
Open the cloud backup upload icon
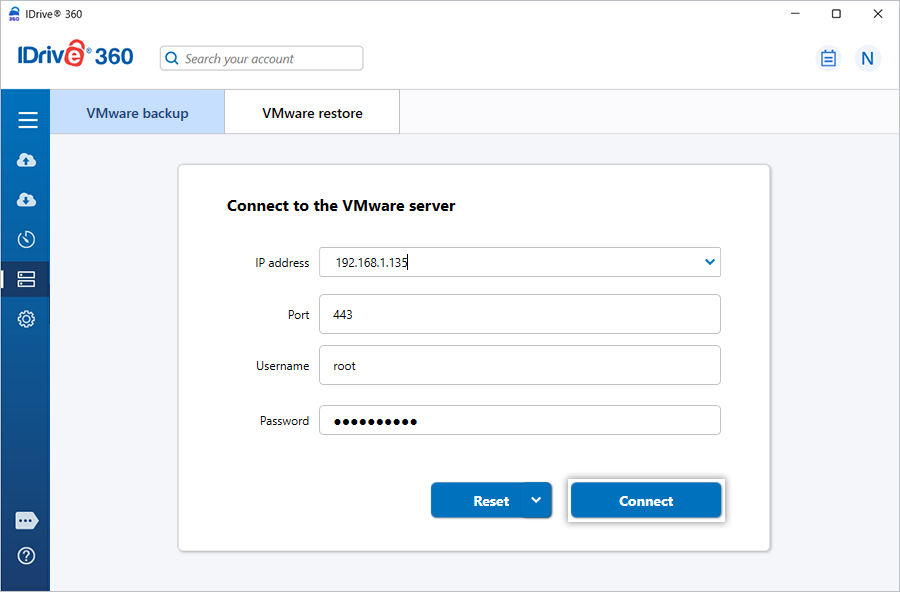pyautogui.click(x=26, y=160)
